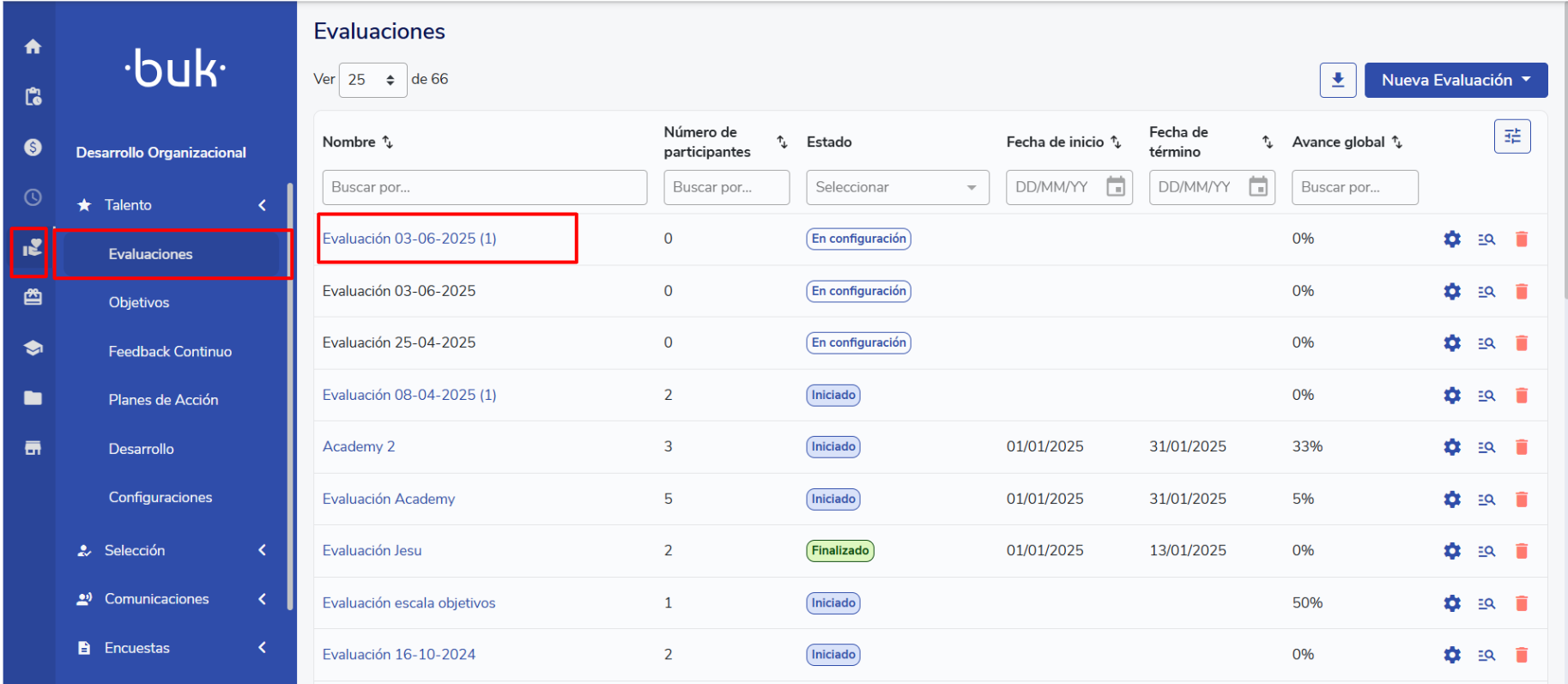Image resolution: width=1568 pixels, height=684 pixels.
Task: Go to Feedback Continuo menu item
Action: [x=170, y=351]
